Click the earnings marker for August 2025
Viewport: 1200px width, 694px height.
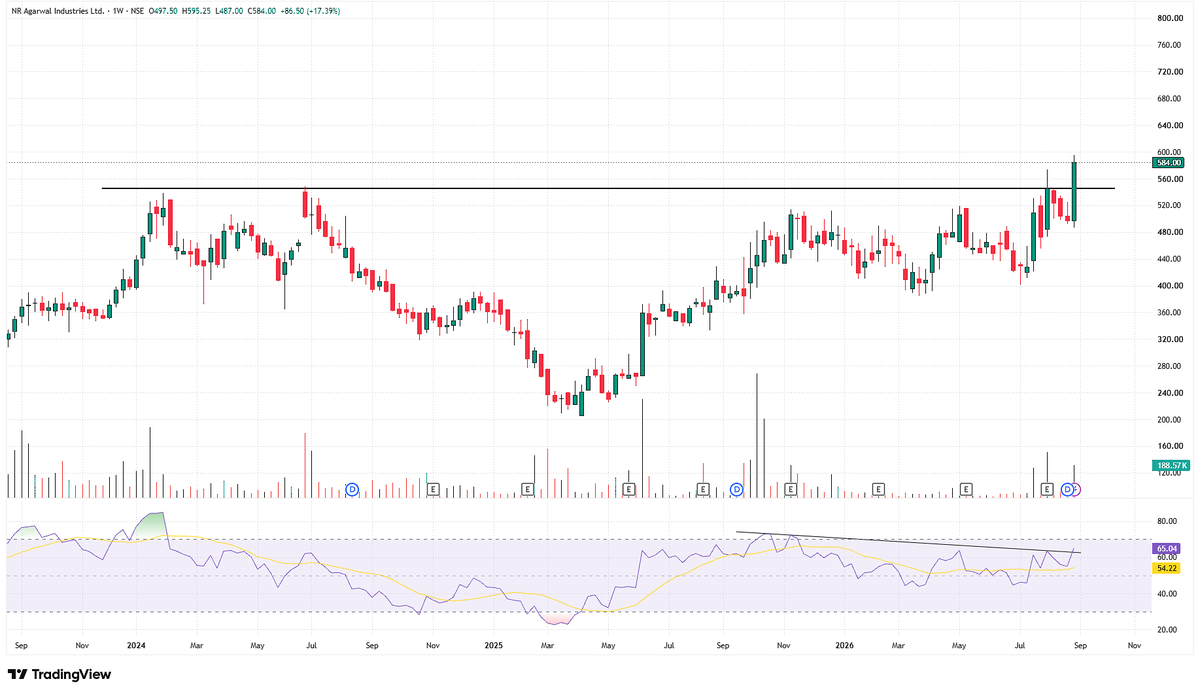(703, 489)
